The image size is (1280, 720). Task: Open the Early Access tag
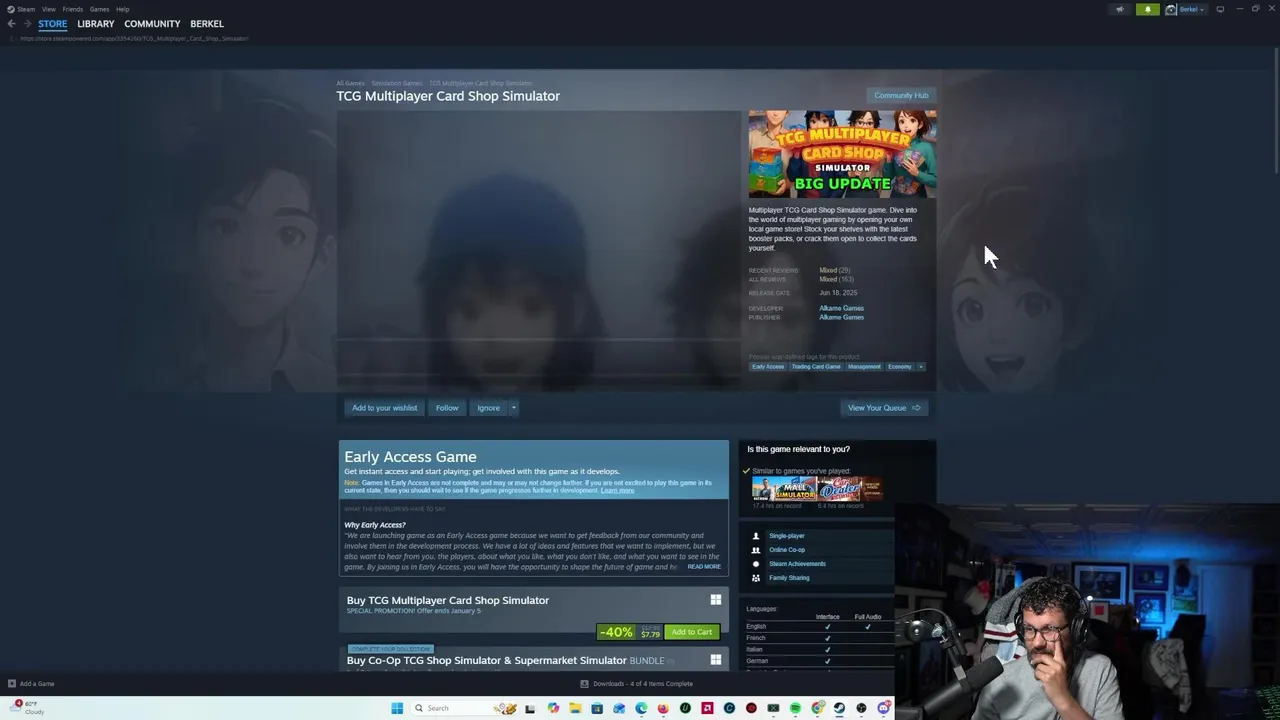[768, 367]
